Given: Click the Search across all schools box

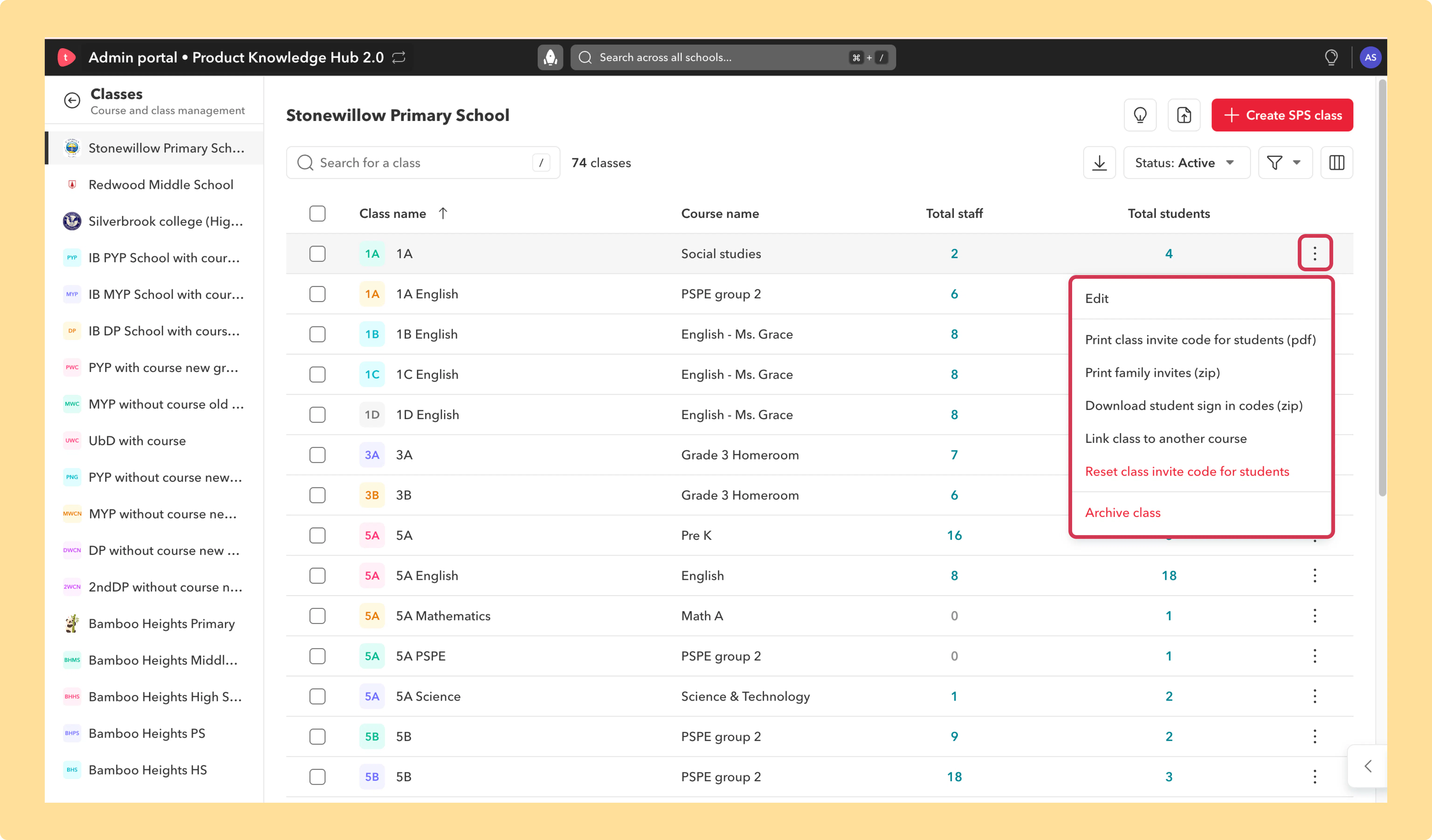Looking at the screenshot, I should pos(733,57).
